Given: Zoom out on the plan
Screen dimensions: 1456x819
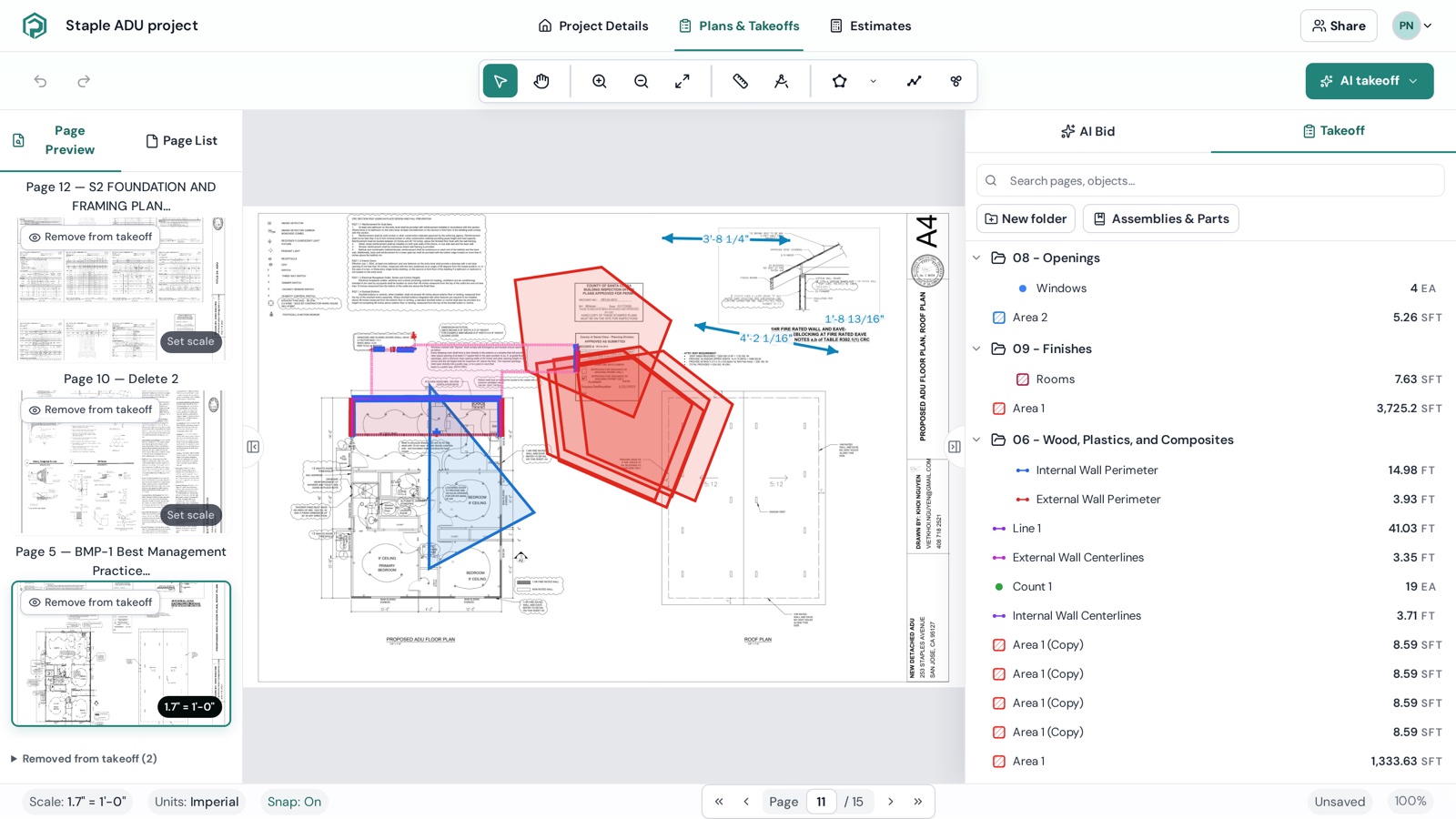Looking at the screenshot, I should (x=642, y=81).
